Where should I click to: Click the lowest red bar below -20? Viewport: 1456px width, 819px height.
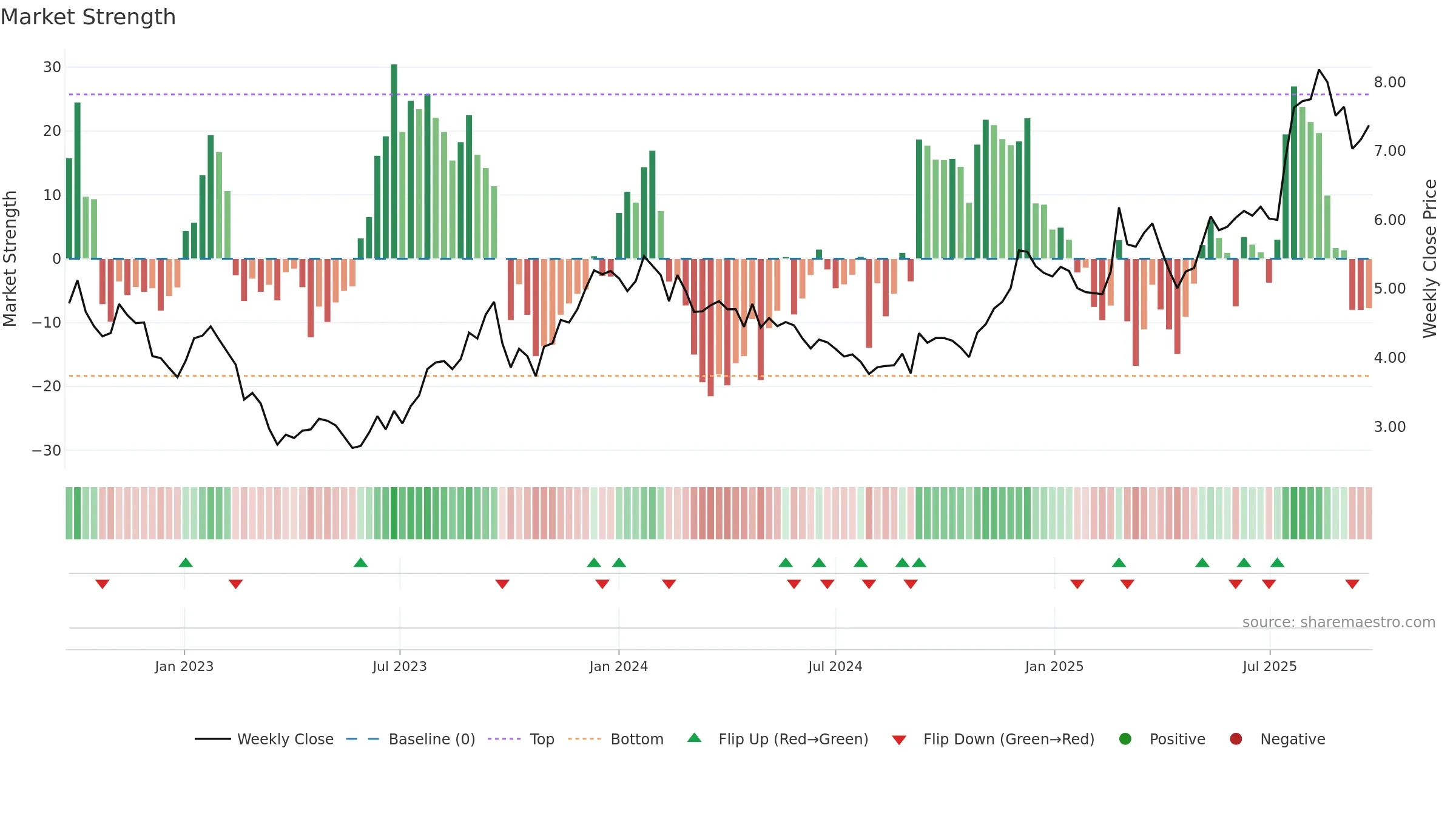[x=710, y=328]
